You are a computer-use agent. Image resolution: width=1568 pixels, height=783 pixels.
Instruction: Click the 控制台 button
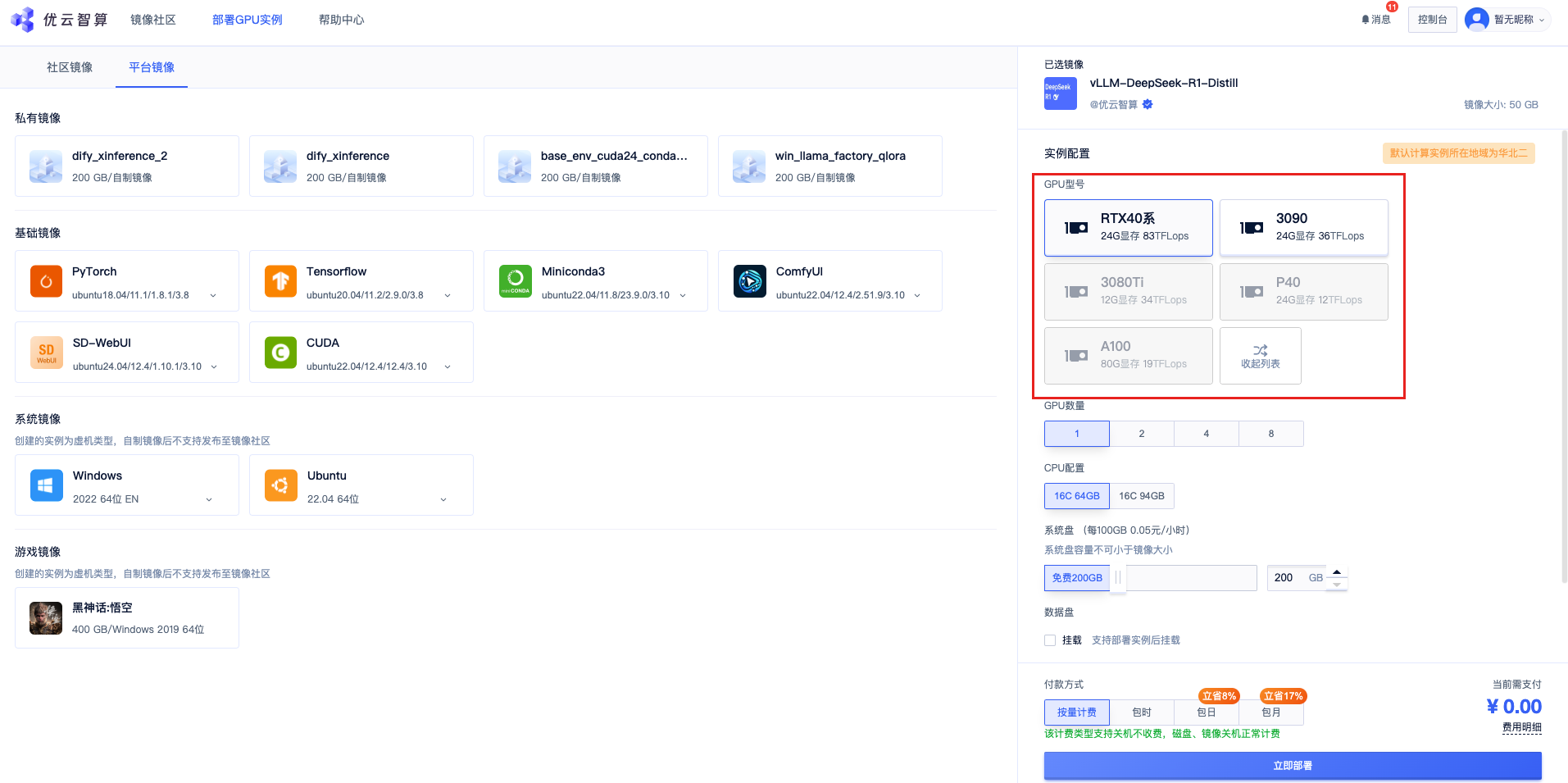(1433, 20)
